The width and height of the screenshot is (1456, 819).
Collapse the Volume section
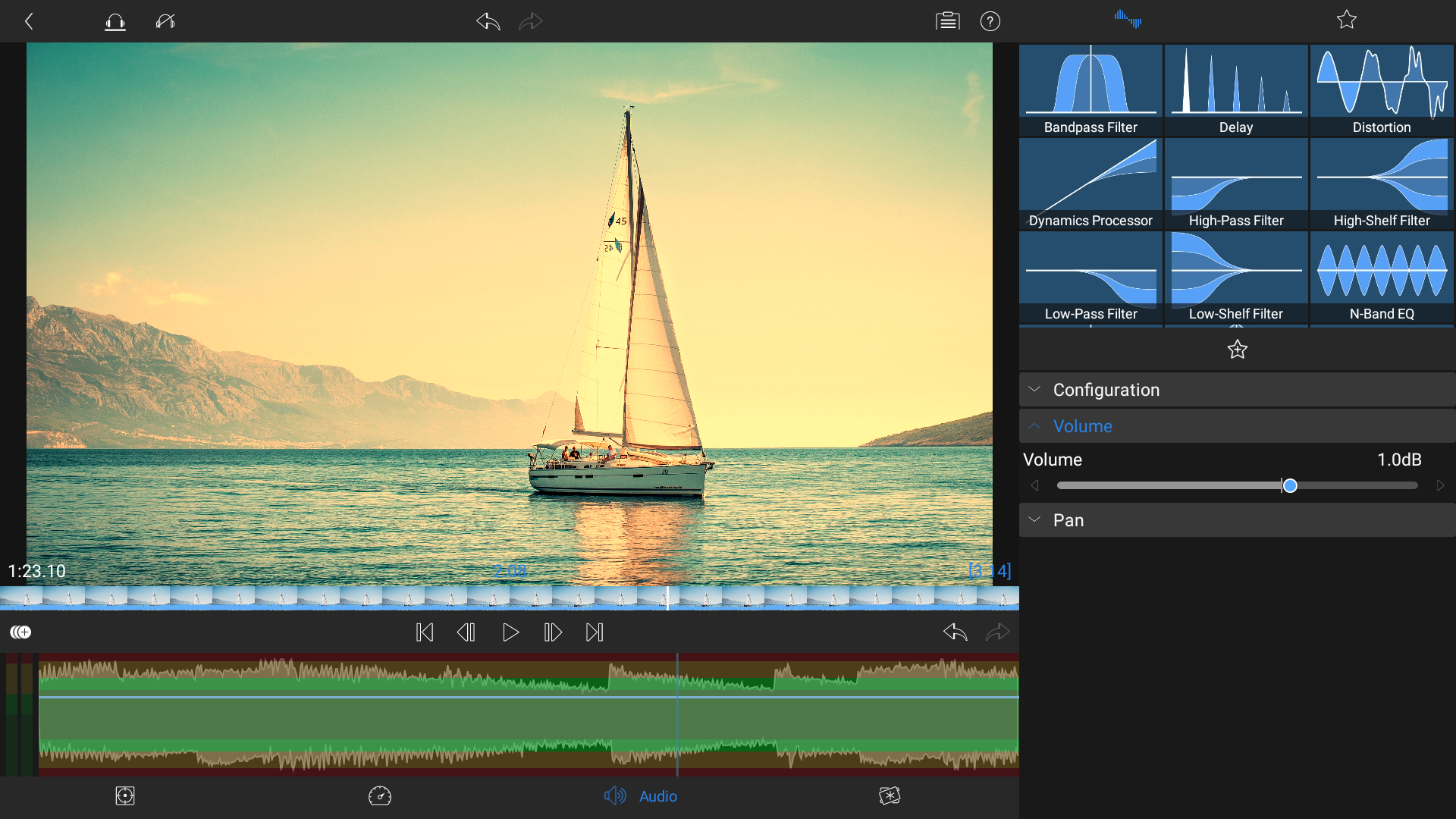[1082, 425]
